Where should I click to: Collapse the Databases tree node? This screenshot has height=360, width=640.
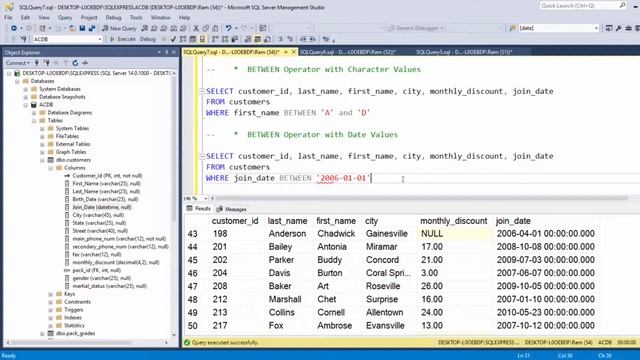pyautogui.click(x=18, y=81)
